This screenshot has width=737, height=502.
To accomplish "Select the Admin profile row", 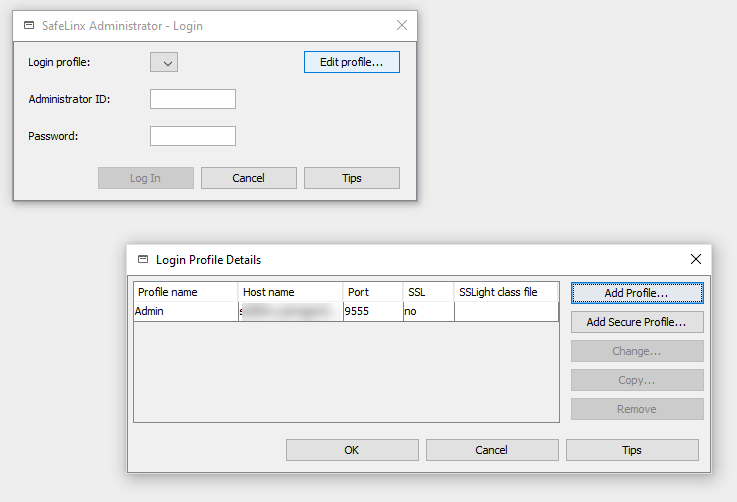I will click(185, 312).
